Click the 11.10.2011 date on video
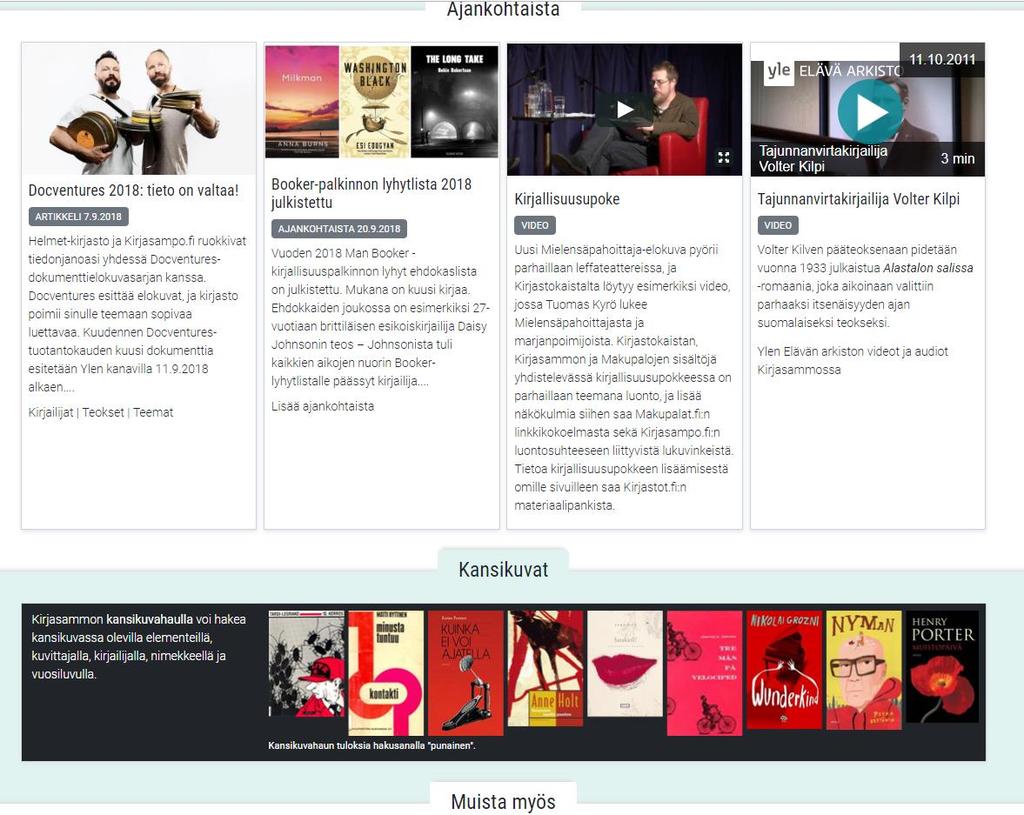1024x815 pixels. 942,59
